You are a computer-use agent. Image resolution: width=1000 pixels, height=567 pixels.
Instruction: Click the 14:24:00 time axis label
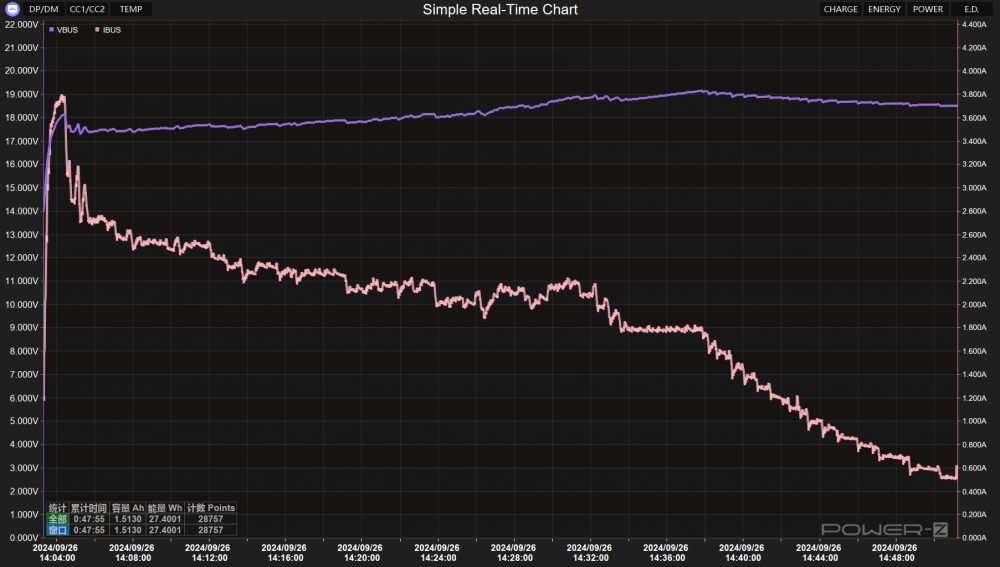click(x=438, y=558)
